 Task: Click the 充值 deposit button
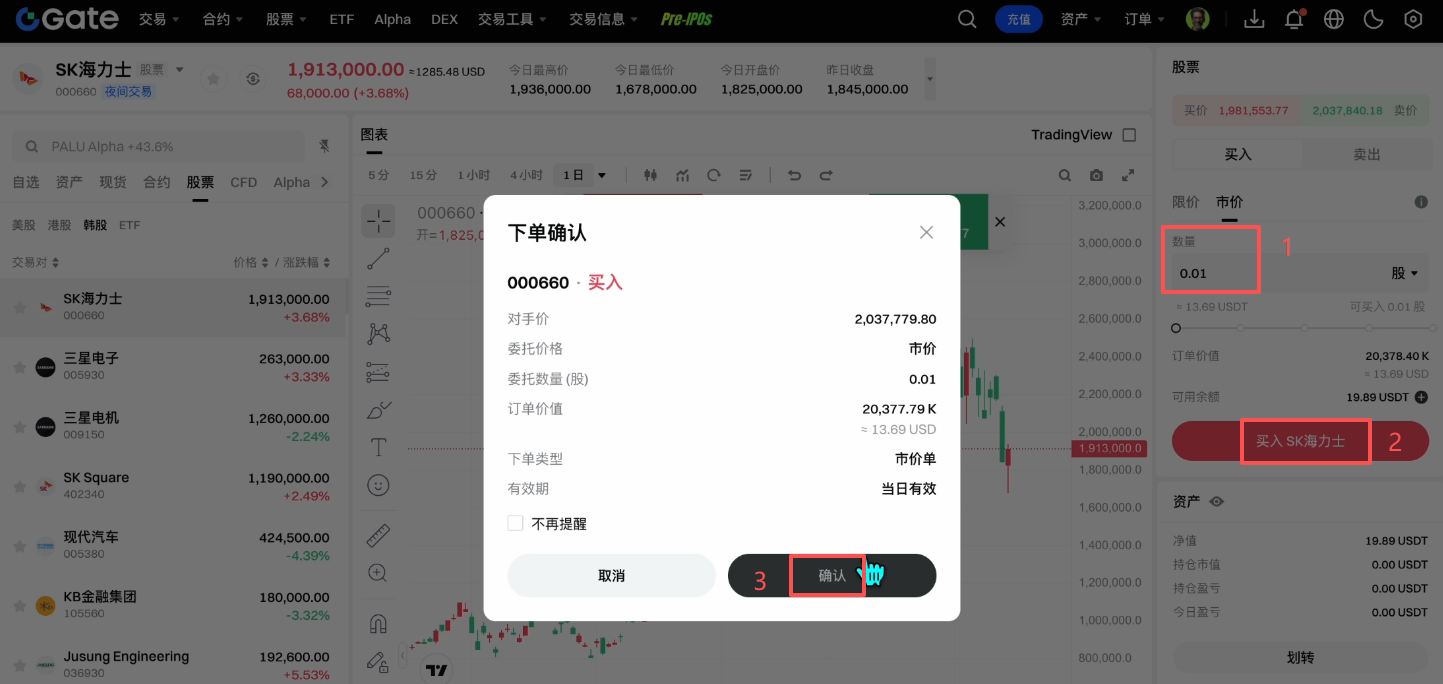[x=1019, y=19]
